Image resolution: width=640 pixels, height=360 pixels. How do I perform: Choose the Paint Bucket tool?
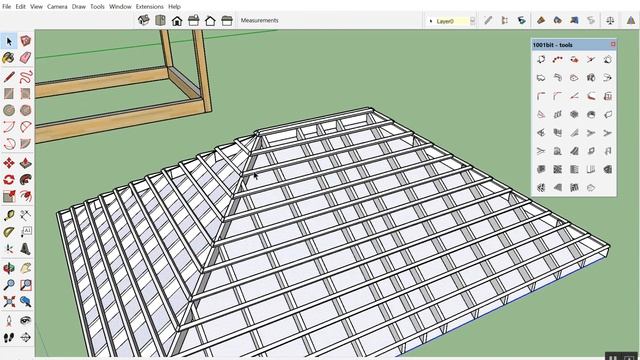[9, 58]
